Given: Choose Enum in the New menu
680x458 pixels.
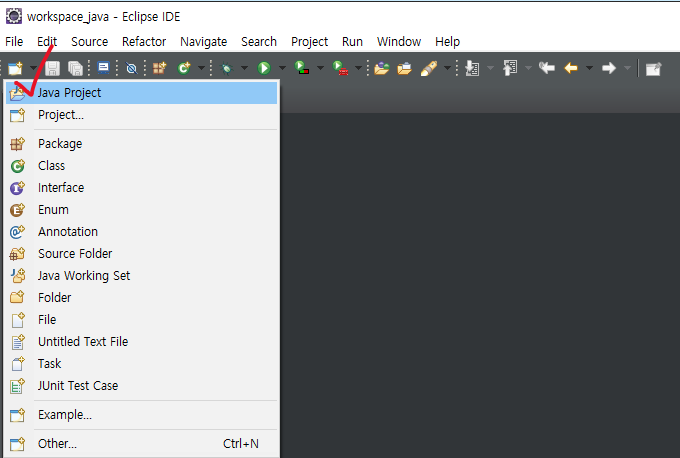Looking at the screenshot, I should (x=141, y=209).
